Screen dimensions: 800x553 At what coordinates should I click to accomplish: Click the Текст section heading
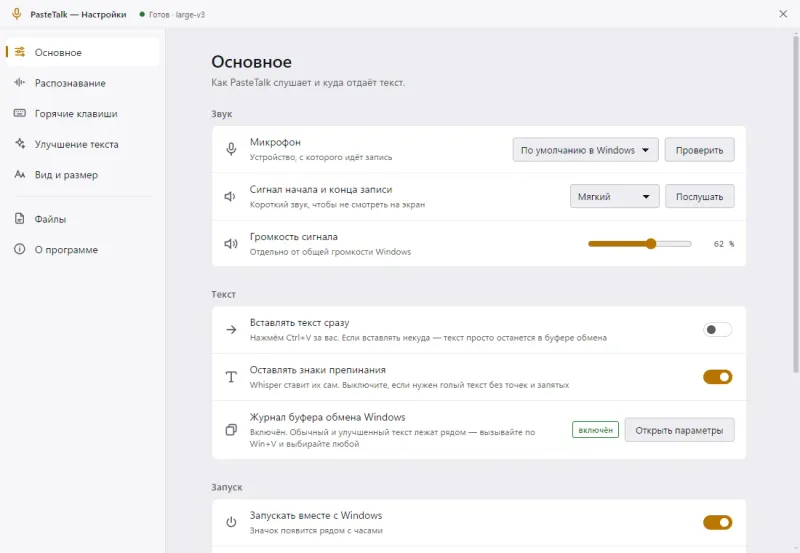click(223, 294)
